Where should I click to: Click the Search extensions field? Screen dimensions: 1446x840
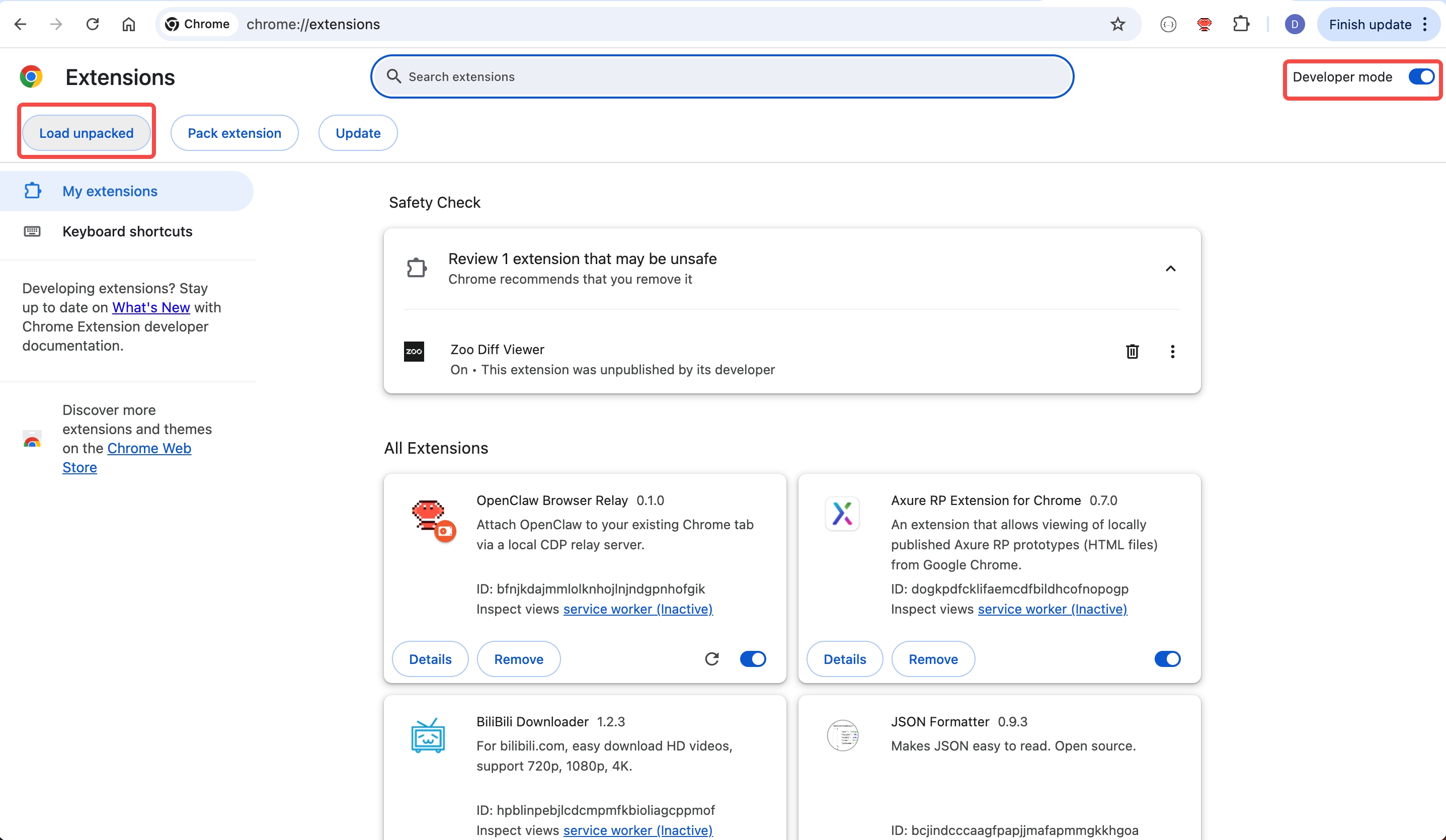tap(723, 77)
